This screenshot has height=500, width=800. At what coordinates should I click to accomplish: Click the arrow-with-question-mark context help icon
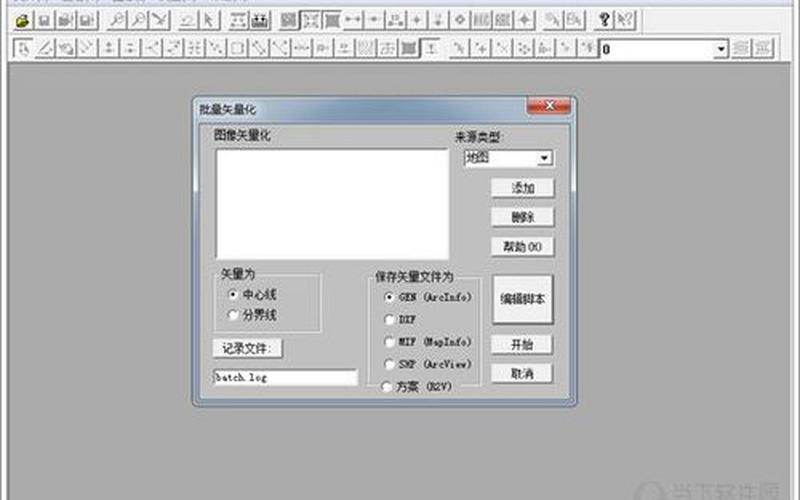(x=626, y=20)
